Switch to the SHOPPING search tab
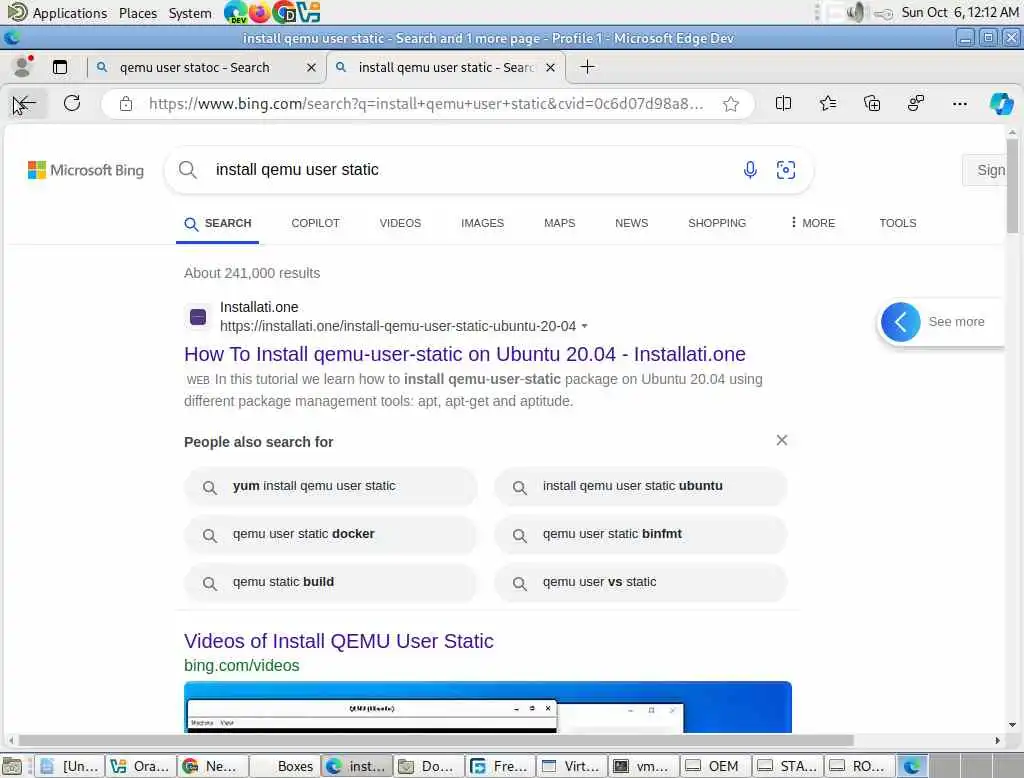 click(717, 223)
